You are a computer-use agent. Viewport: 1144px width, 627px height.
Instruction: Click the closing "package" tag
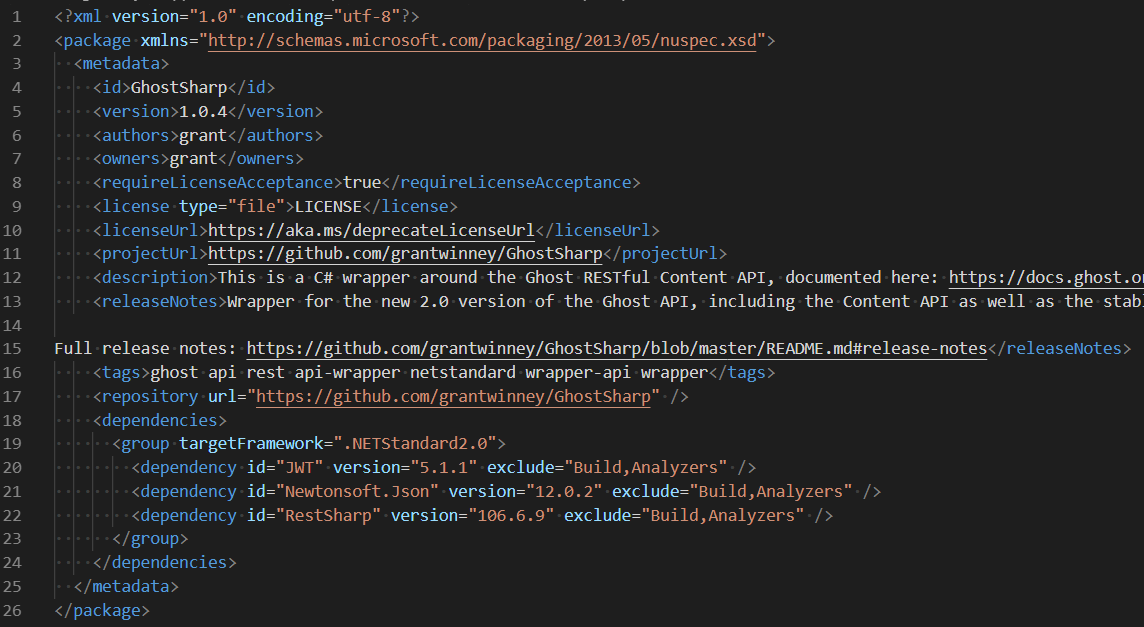click(107, 611)
